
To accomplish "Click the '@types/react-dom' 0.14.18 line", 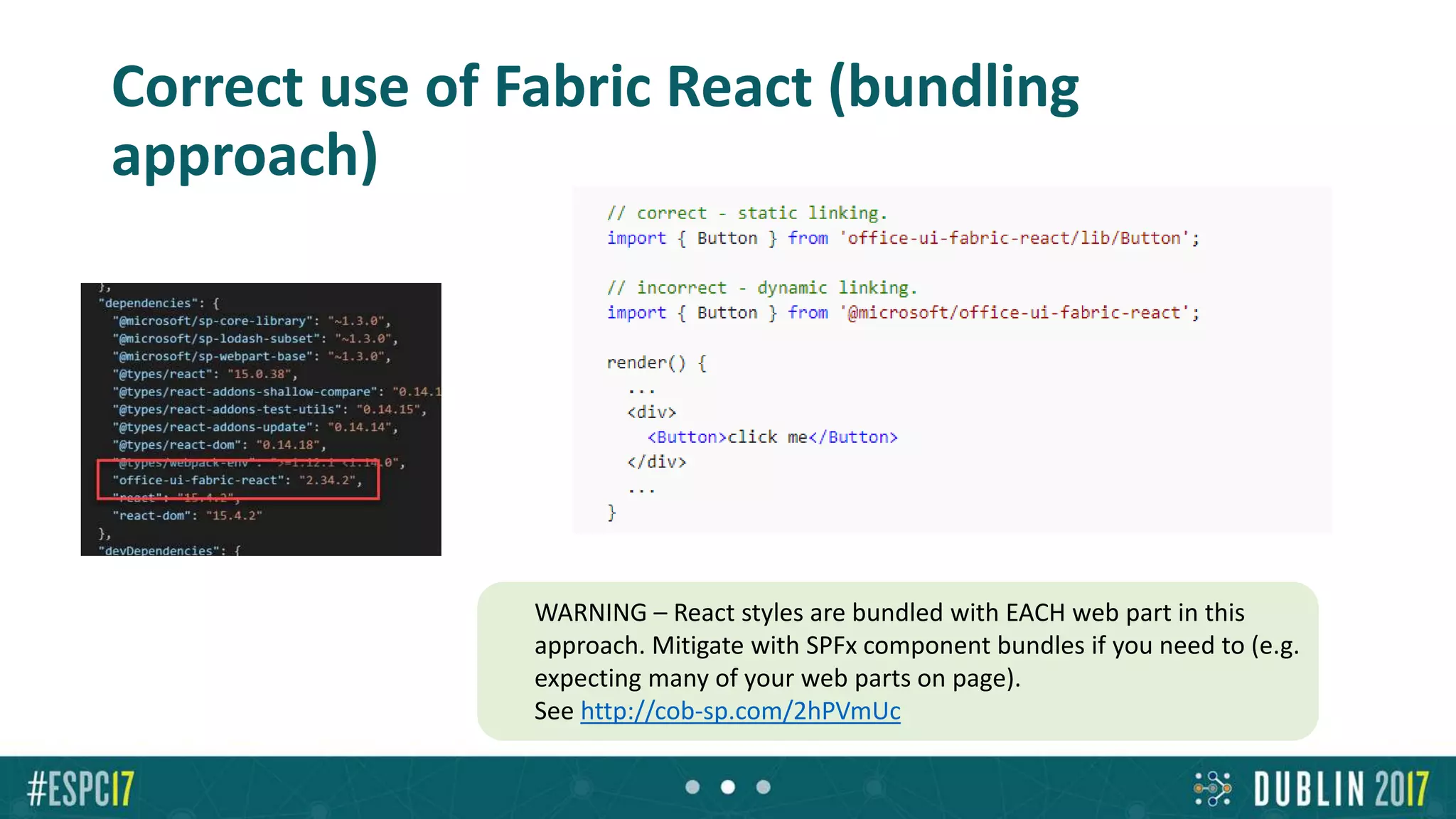I will click(220, 445).
